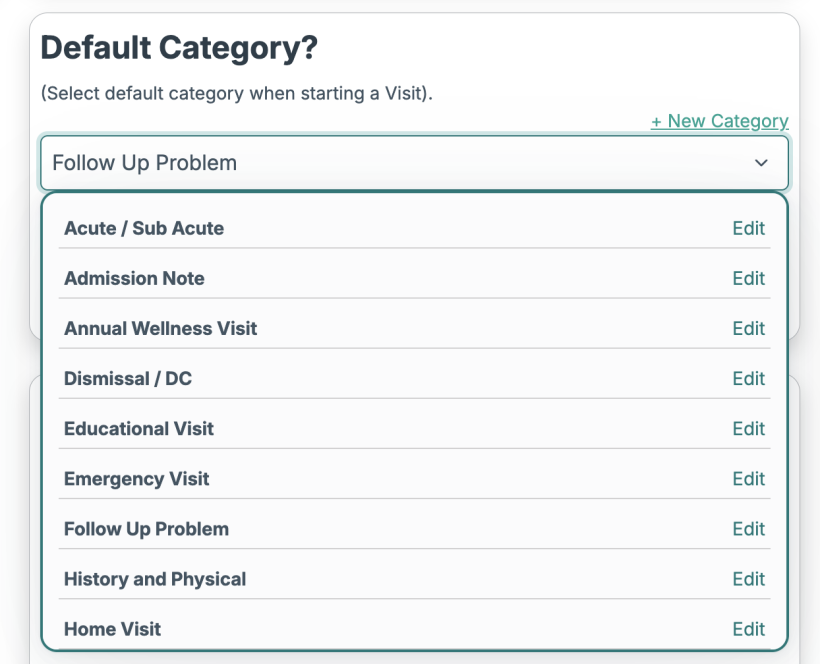820x664 pixels.
Task: Select Annual Wellness Visit category
Action: tap(161, 328)
